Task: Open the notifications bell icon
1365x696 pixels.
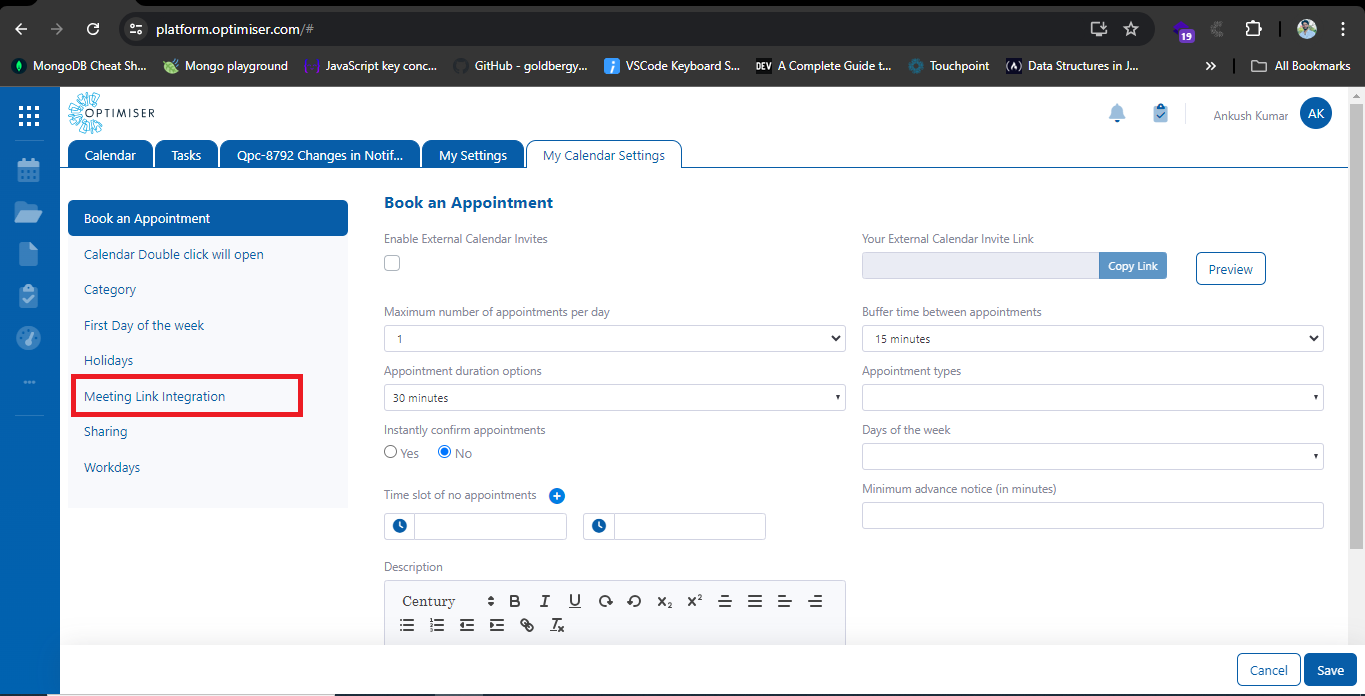Action: tap(1117, 114)
